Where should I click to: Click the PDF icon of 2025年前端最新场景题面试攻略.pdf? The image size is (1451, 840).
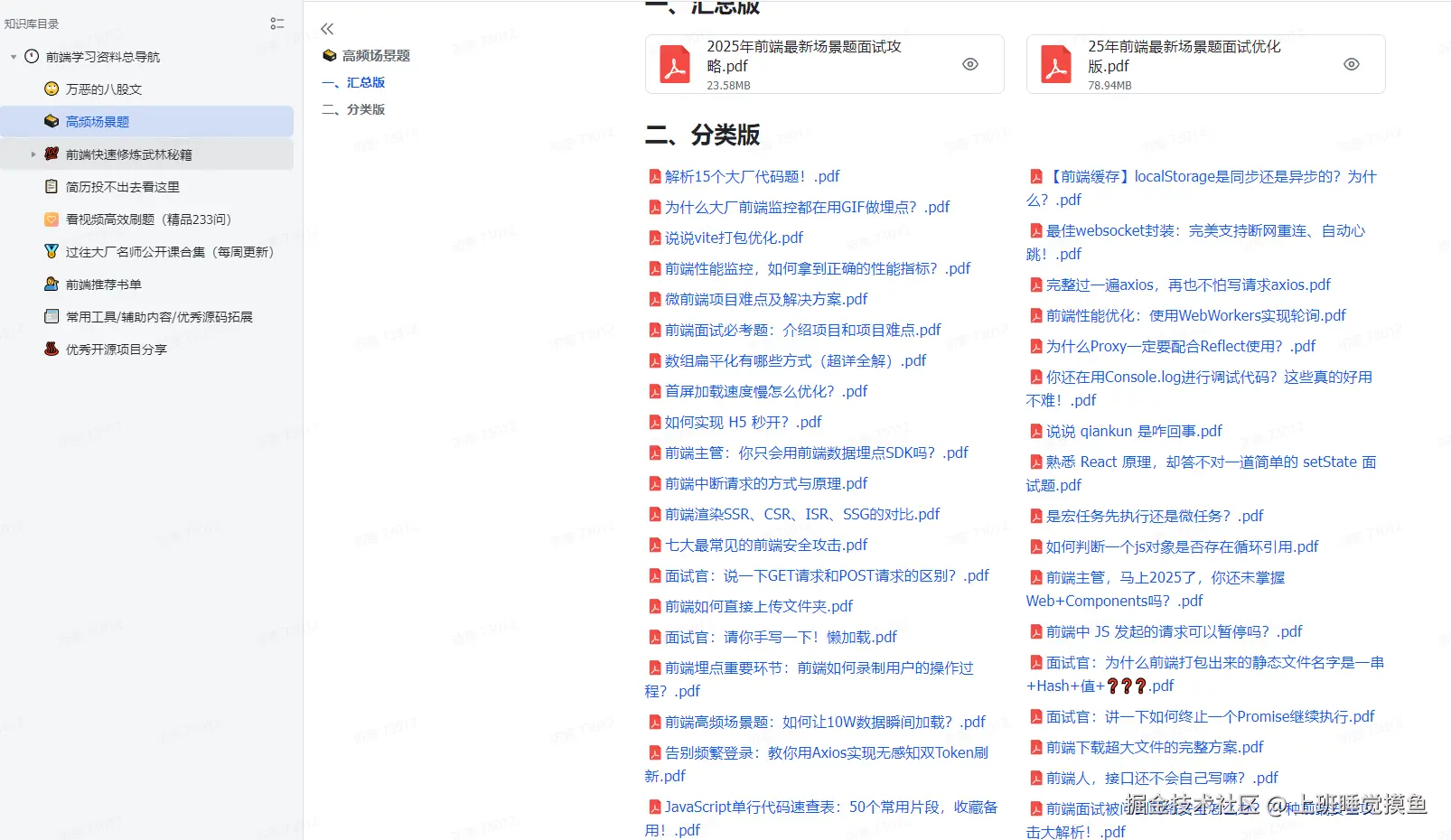point(675,64)
